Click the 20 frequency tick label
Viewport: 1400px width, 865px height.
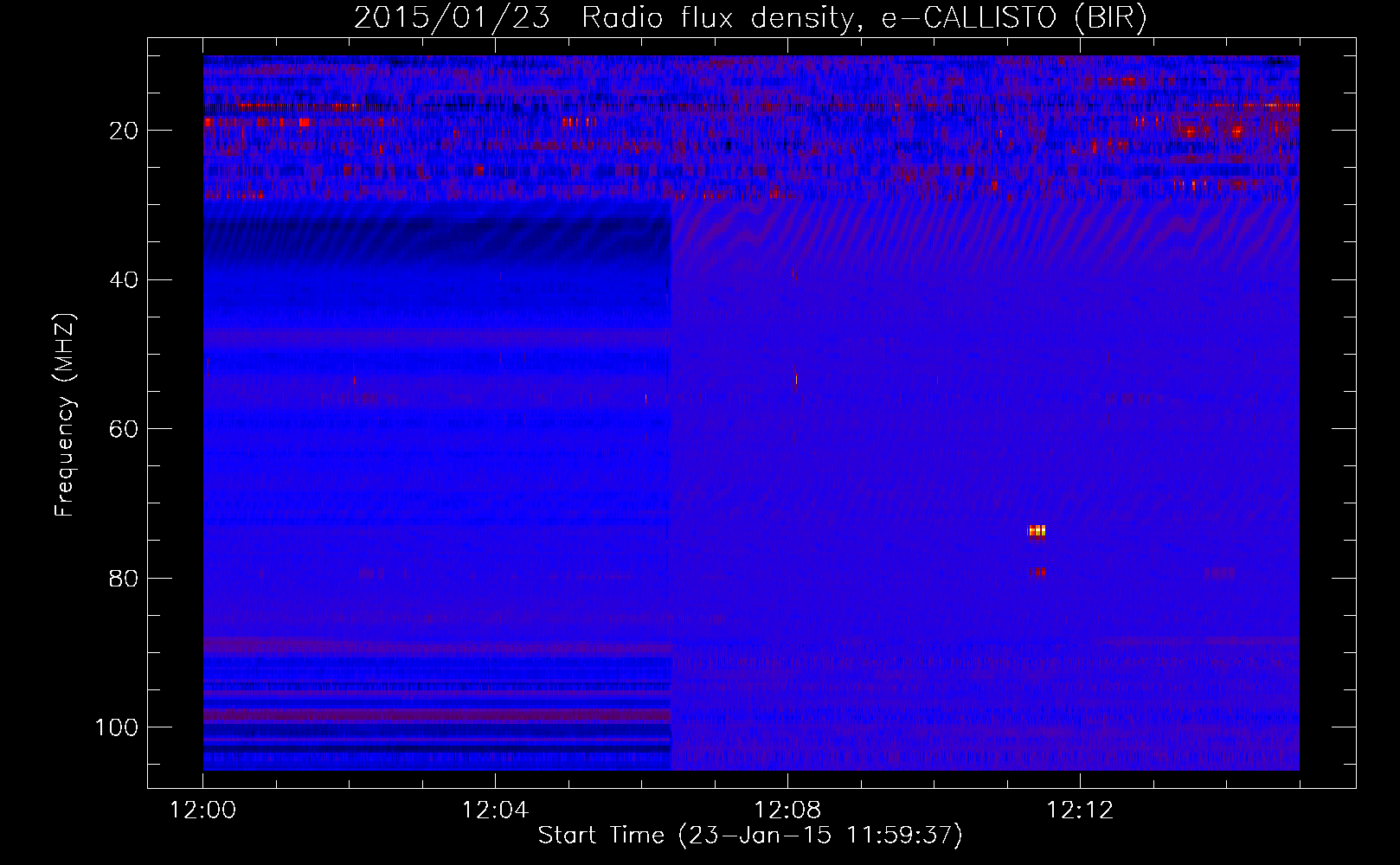coord(124,131)
